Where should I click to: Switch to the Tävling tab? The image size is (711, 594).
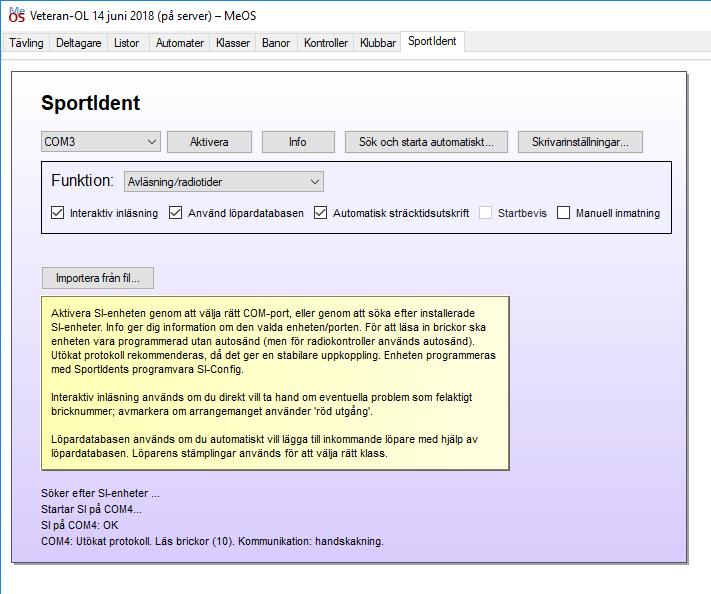[26, 43]
